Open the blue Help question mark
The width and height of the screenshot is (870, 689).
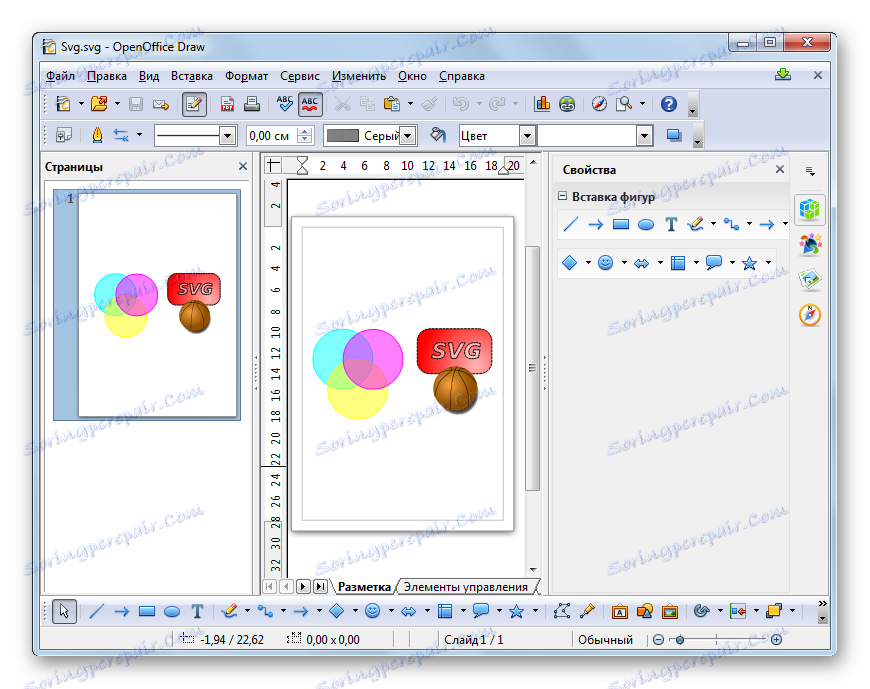pyautogui.click(x=669, y=104)
